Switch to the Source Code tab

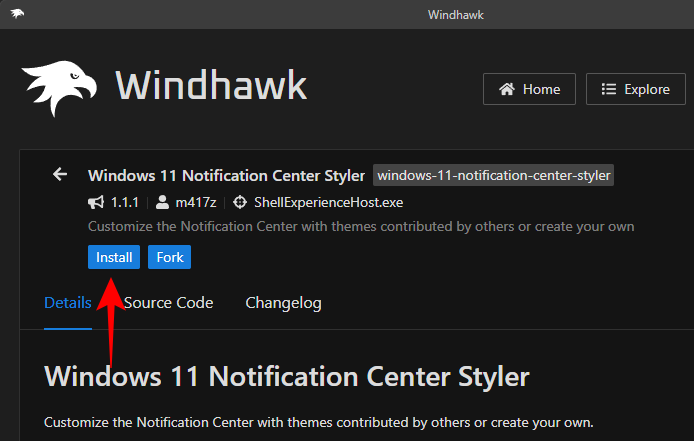(168, 303)
